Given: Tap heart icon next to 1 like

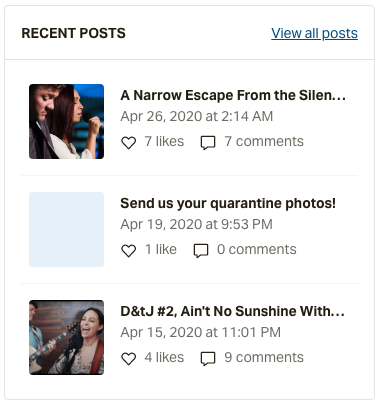Looking at the screenshot, I should 128,251.
